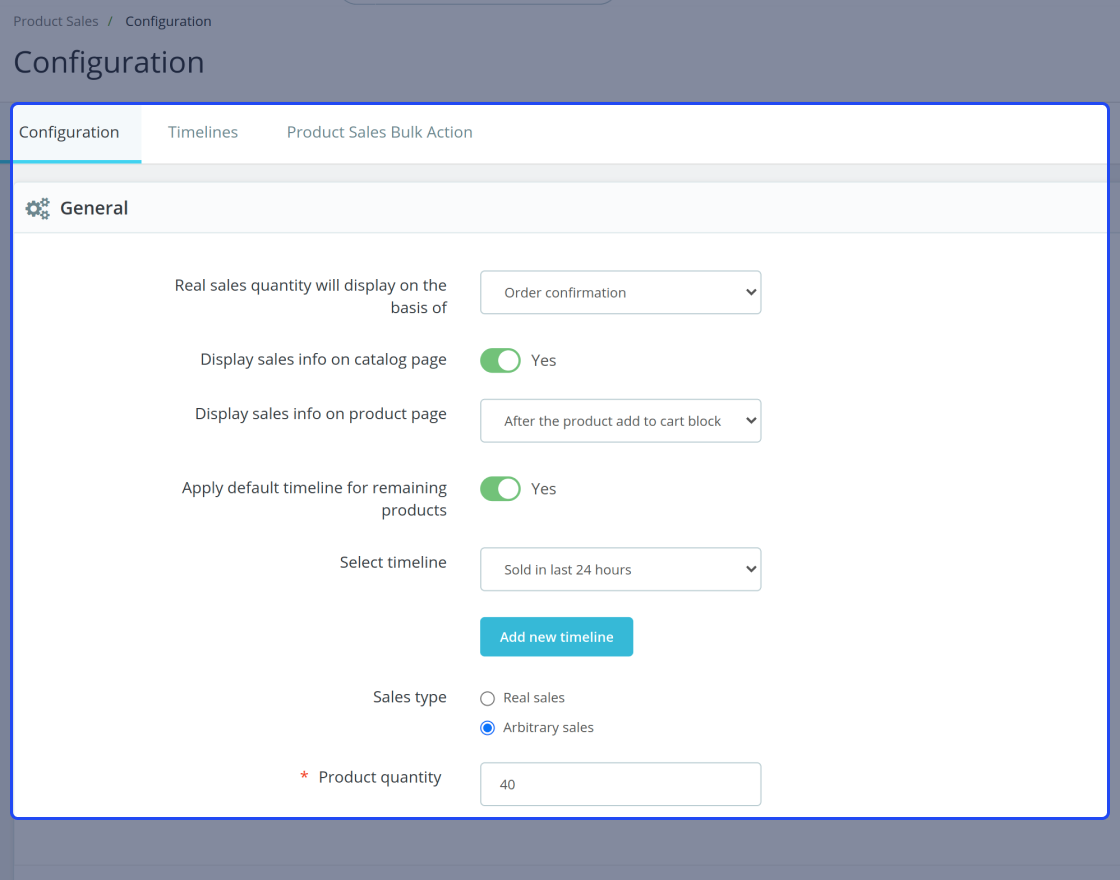Open the Product Sales Bulk Action tab
Image resolution: width=1120 pixels, height=880 pixels.
click(379, 132)
